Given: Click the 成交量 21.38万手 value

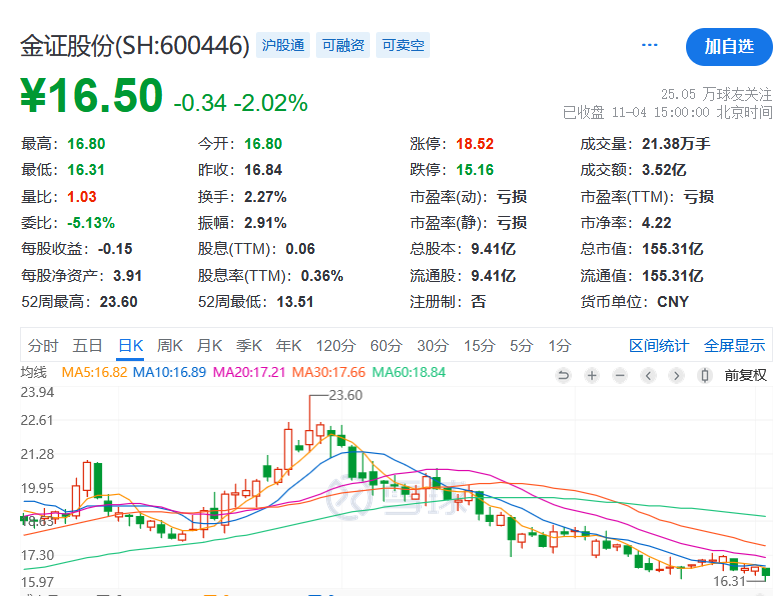Looking at the screenshot, I should click(x=676, y=144).
